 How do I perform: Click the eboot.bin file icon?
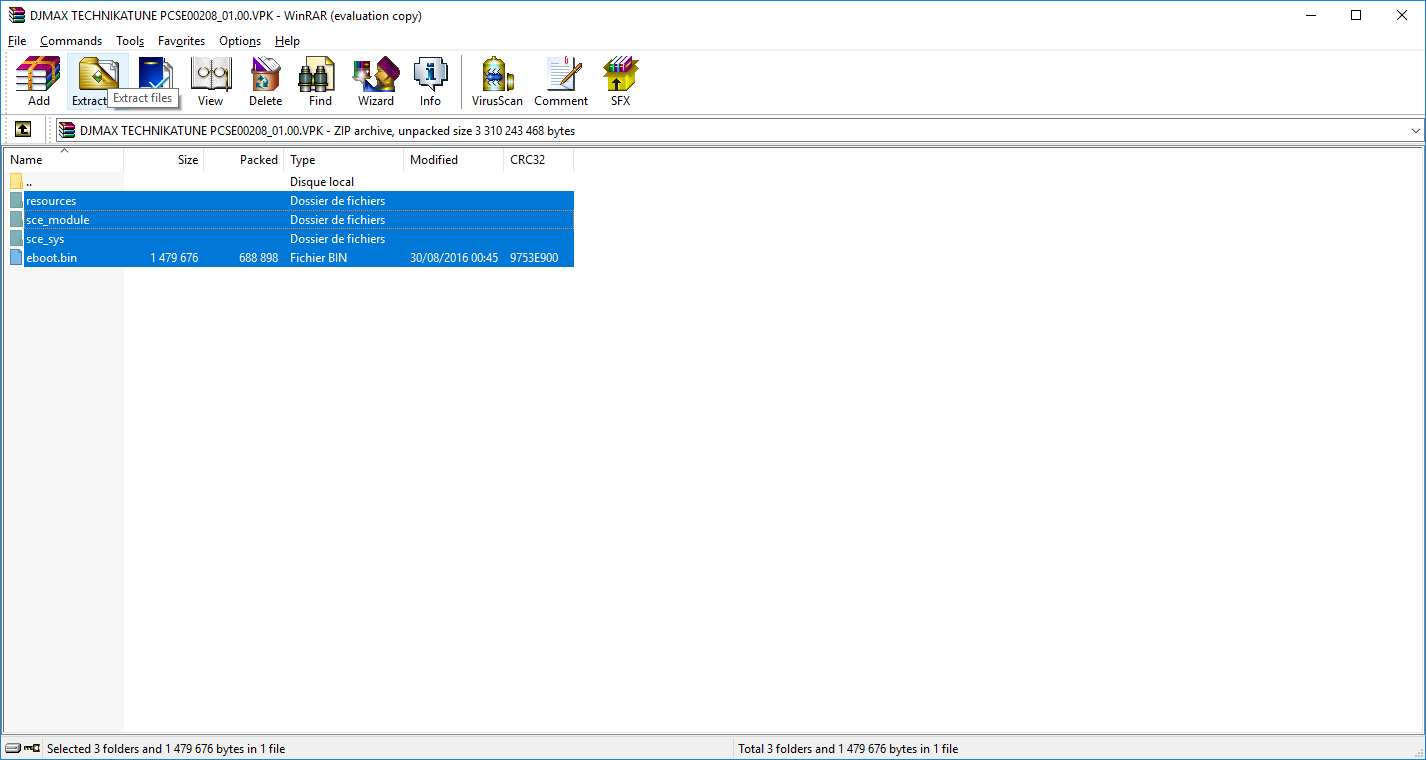(16, 258)
